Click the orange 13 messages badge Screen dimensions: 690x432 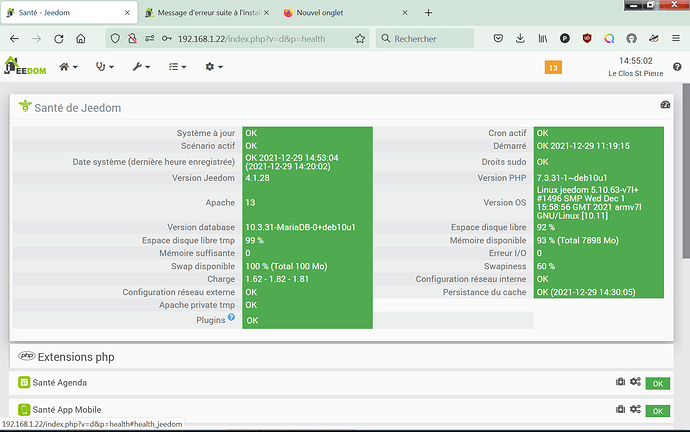(x=553, y=68)
